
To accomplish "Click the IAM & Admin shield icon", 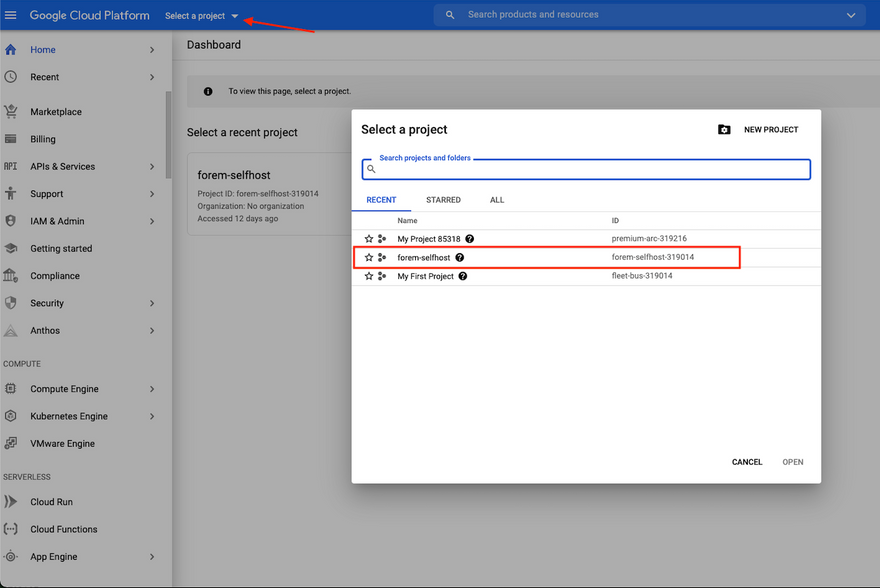I will pos(11,220).
